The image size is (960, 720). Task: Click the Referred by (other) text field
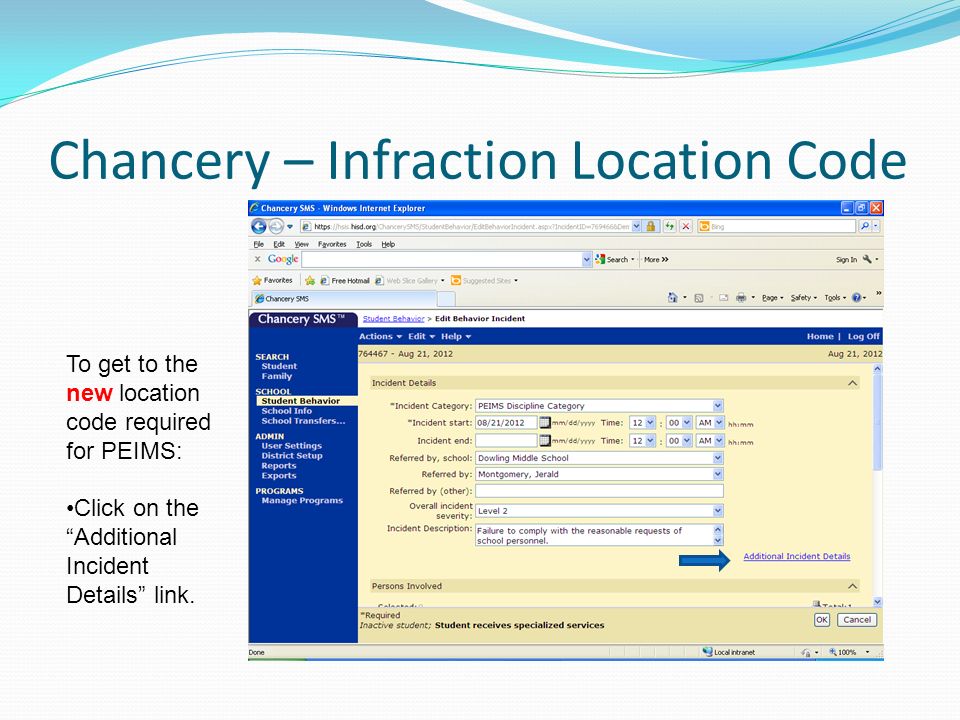[599, 490]
